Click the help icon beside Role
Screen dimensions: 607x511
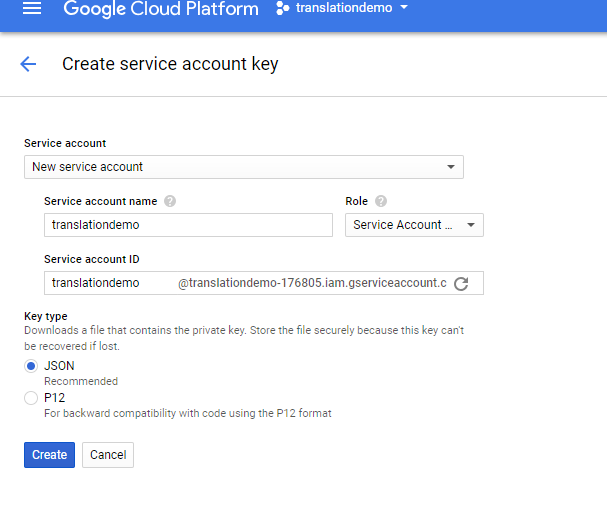click(x=381, y=201)
